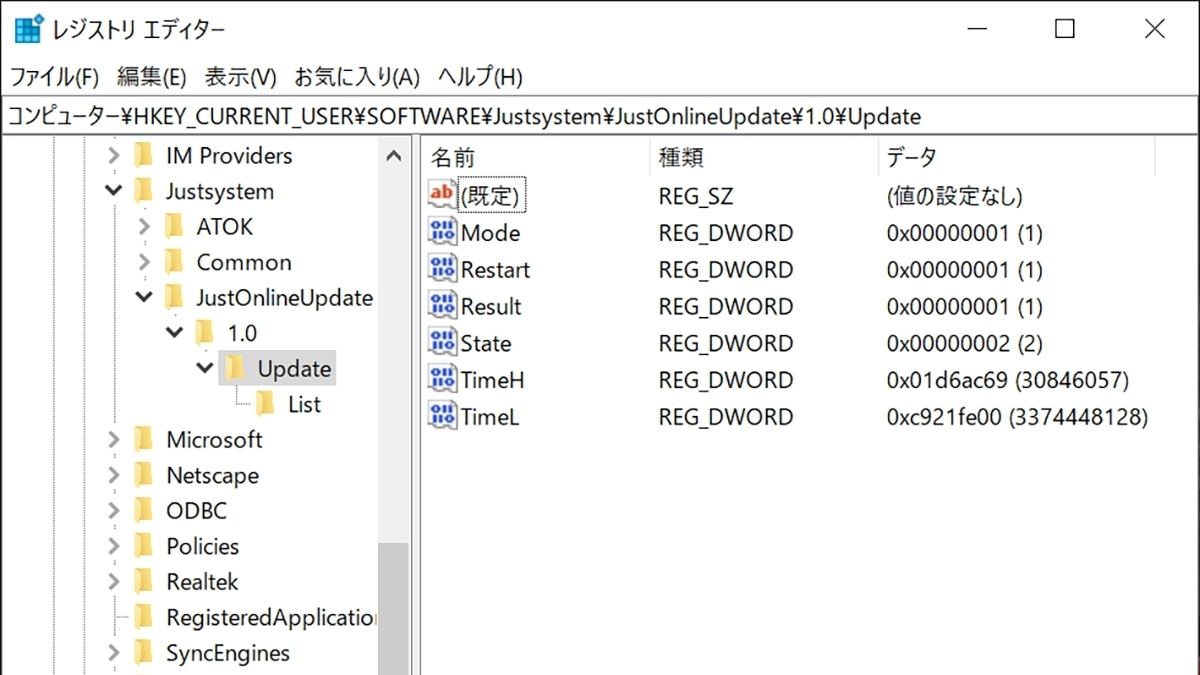The height and width of the screenshot is (675, 1200).
Task: Select the TimeH value name
Action: coord(492,380)
